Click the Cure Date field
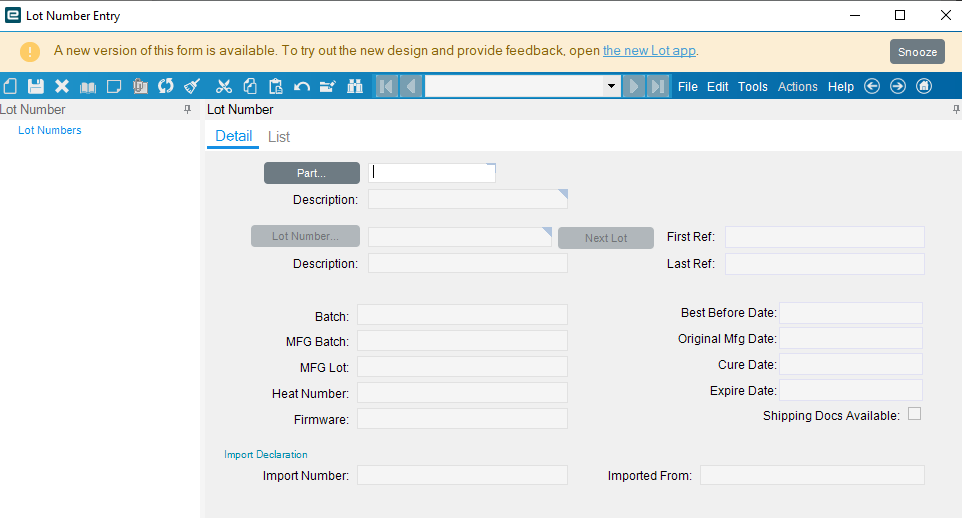The height and width of the screenshot is (518, 962). 851,364
